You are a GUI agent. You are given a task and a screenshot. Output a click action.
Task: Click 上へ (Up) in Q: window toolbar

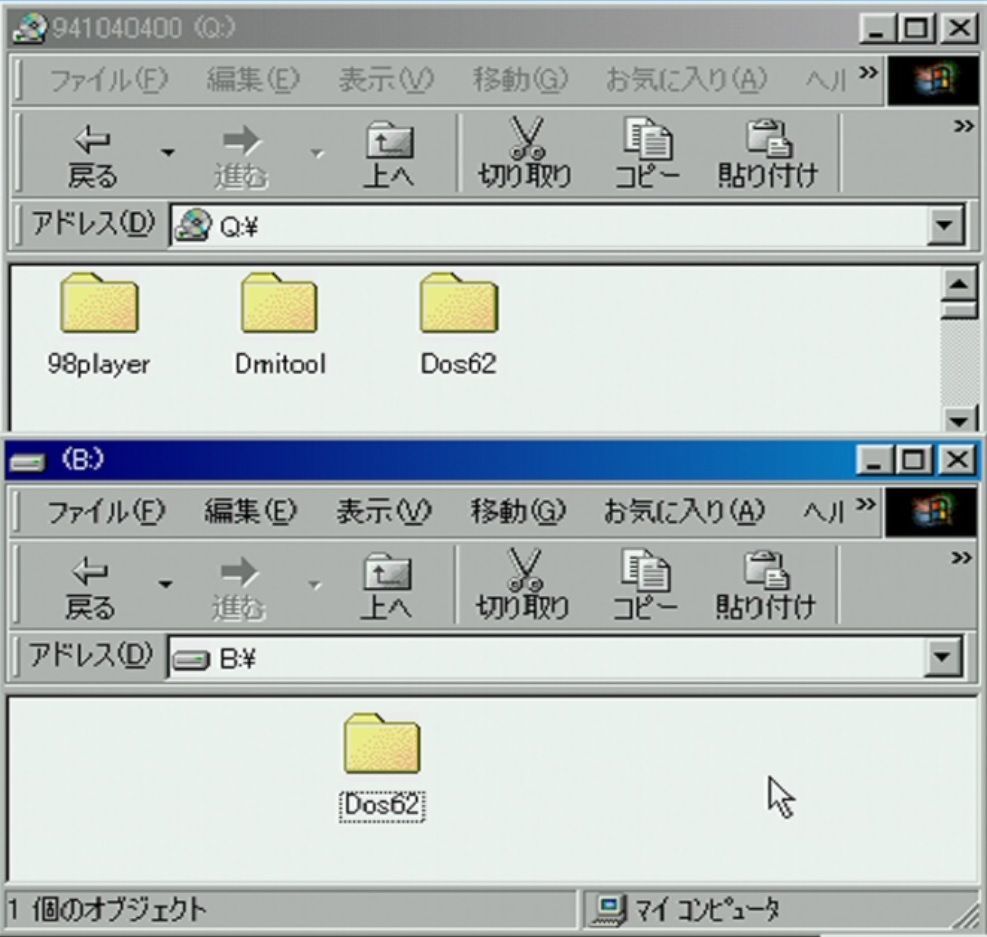coord(389,156)
